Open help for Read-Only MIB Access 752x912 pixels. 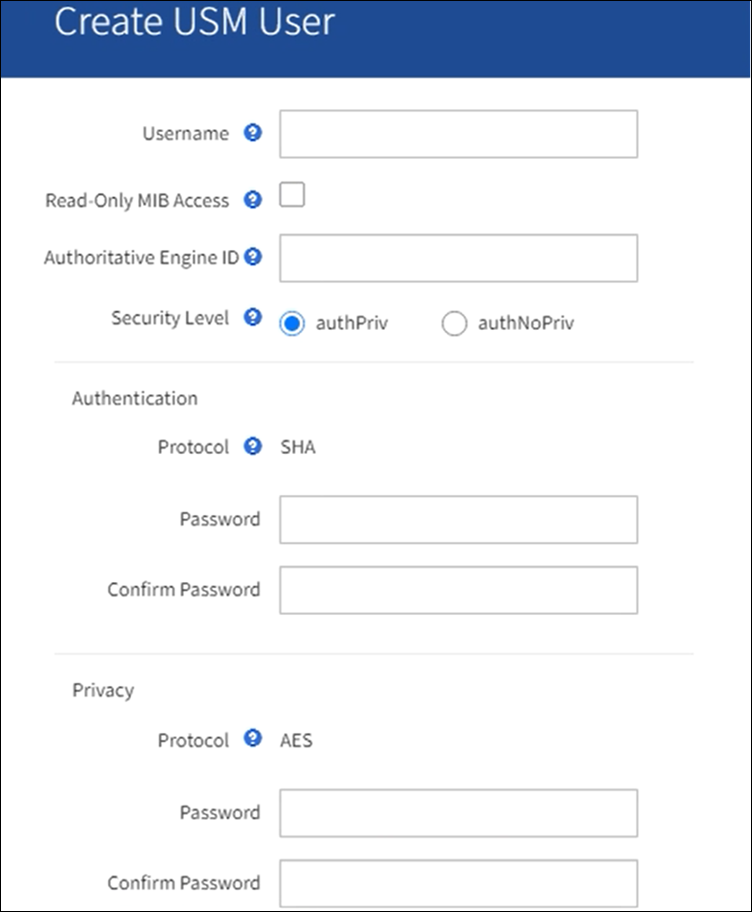click(253, 200)
